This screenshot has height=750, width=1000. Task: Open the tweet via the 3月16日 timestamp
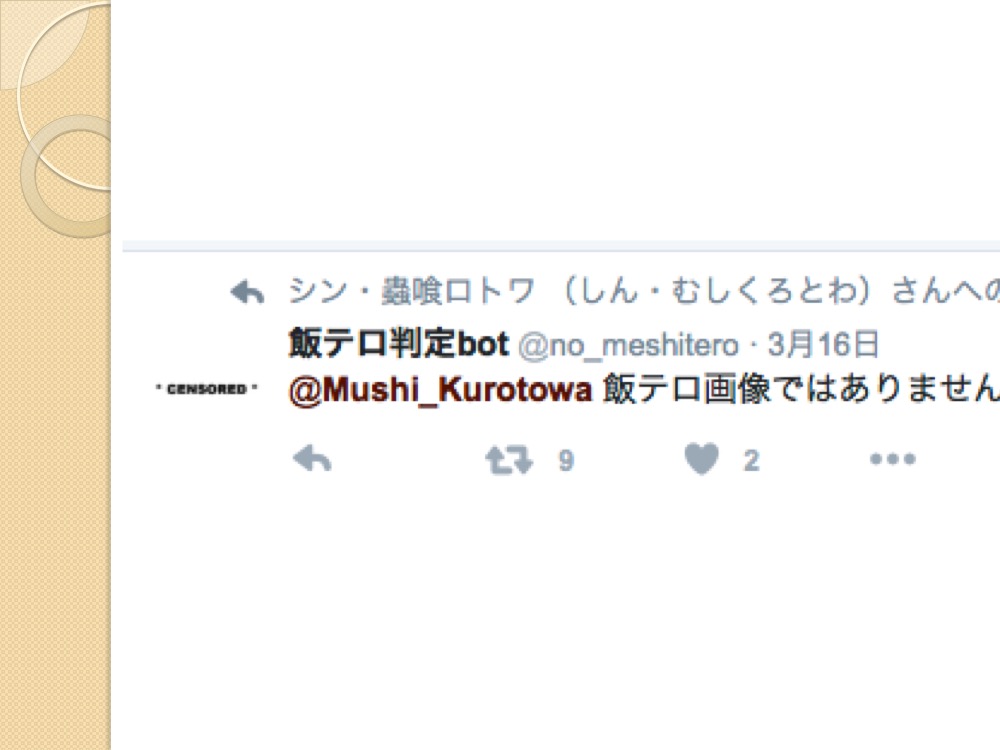[x=823, y=344]
